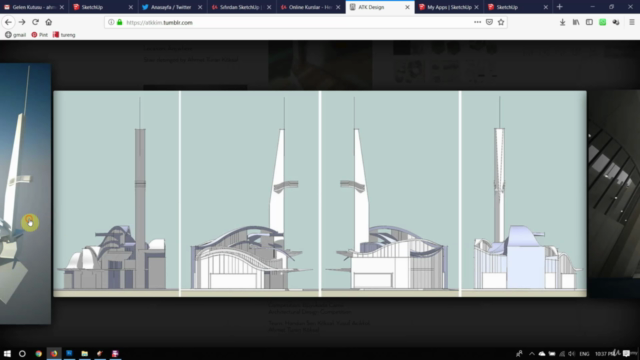Open the Library bookmarks and history
The image size is (640, 360).
tap(576, 22)
